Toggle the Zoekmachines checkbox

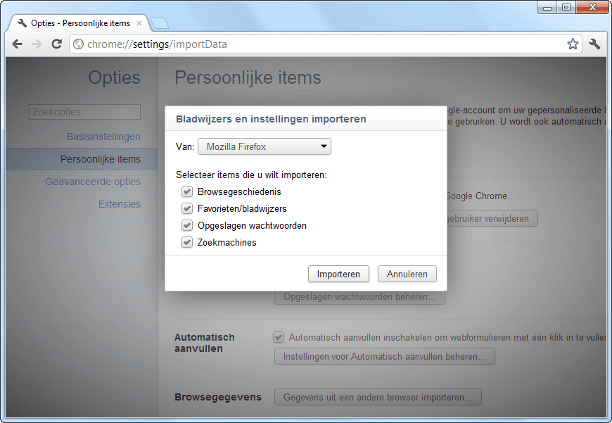(187, 242)
